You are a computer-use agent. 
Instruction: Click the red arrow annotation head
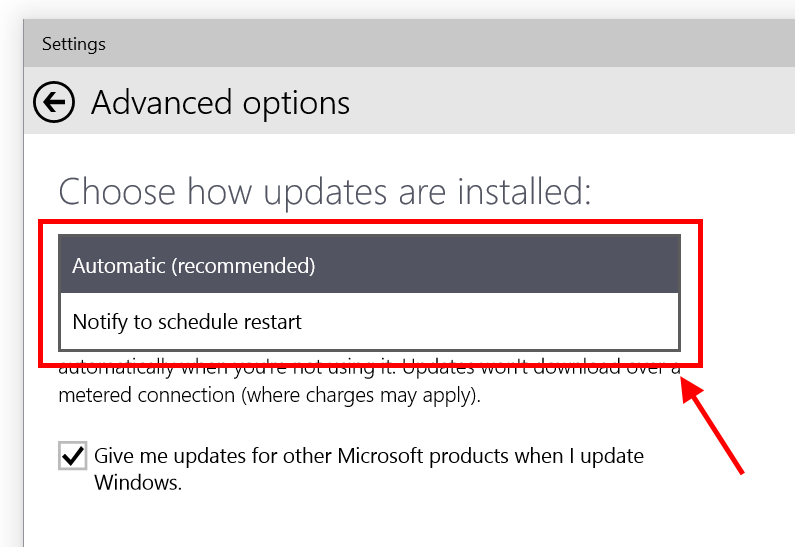coord(691,390)
